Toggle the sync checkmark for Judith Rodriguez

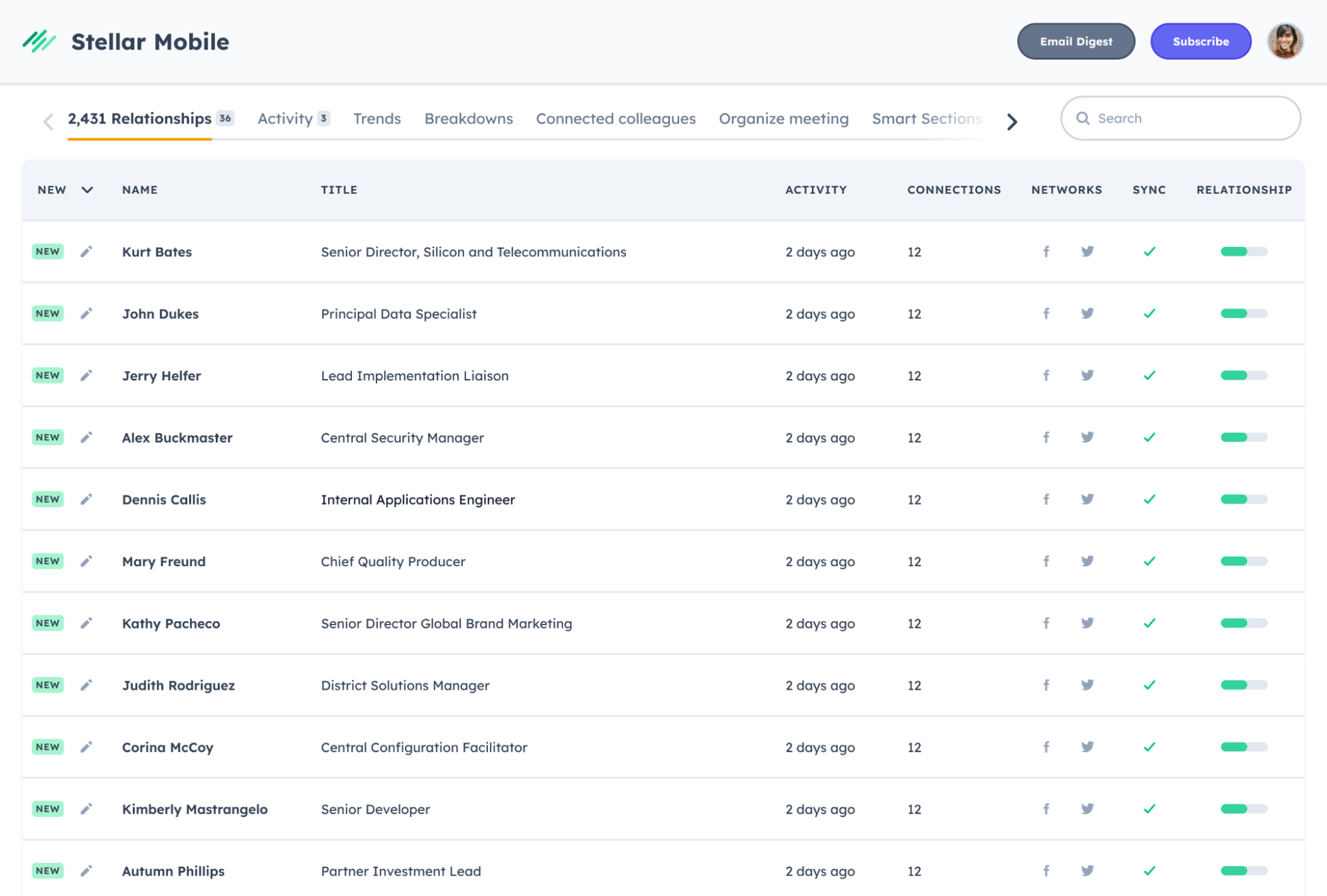(x=1150, y=685)
